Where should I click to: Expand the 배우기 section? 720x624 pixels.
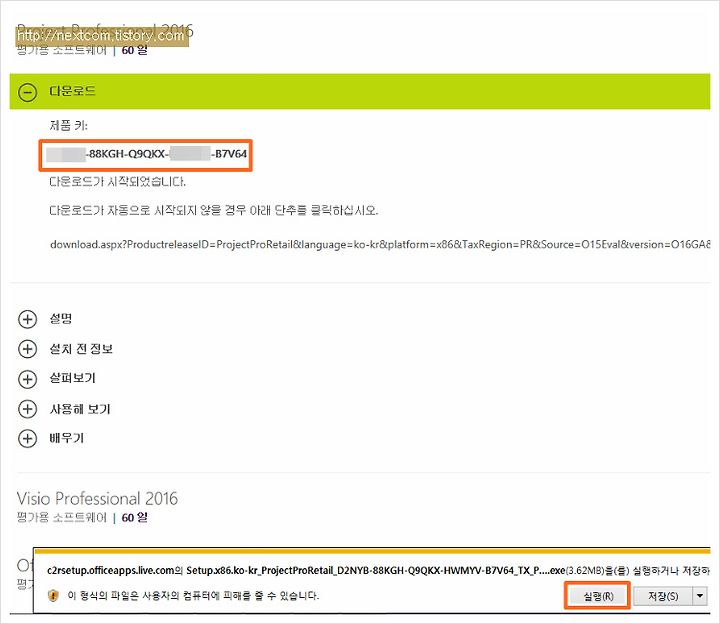28,438
